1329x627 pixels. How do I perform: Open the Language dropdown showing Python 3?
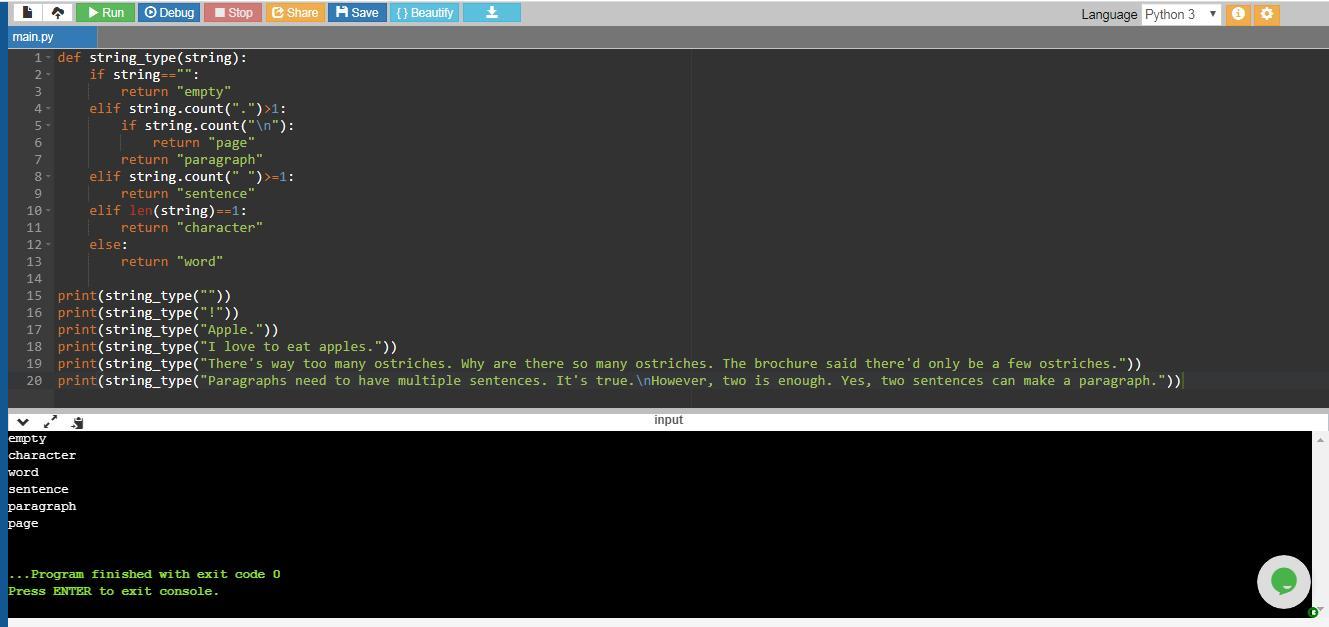point(1181,14)
